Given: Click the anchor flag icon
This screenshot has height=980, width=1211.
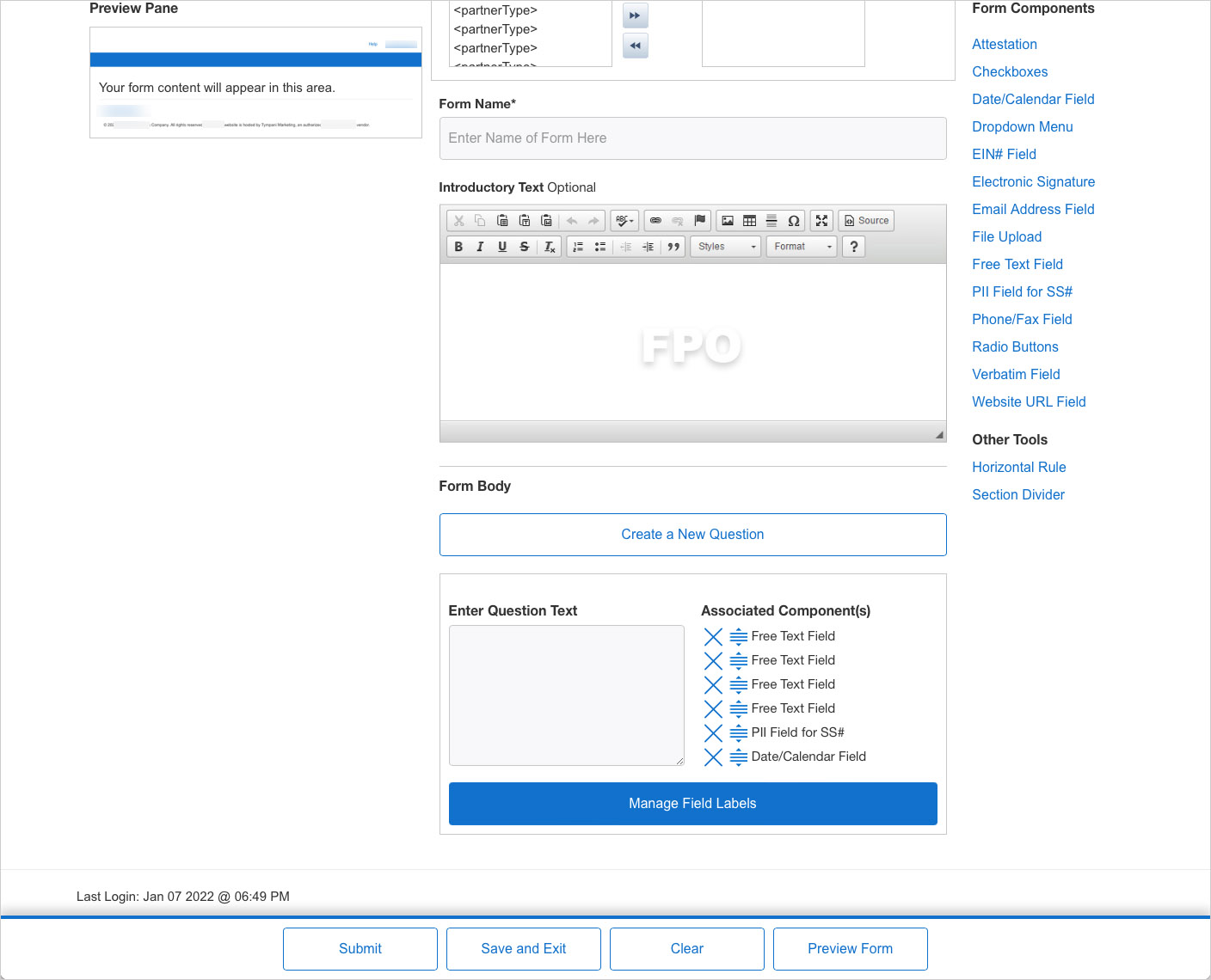Looking at the screenshot, I should [699, 221].
